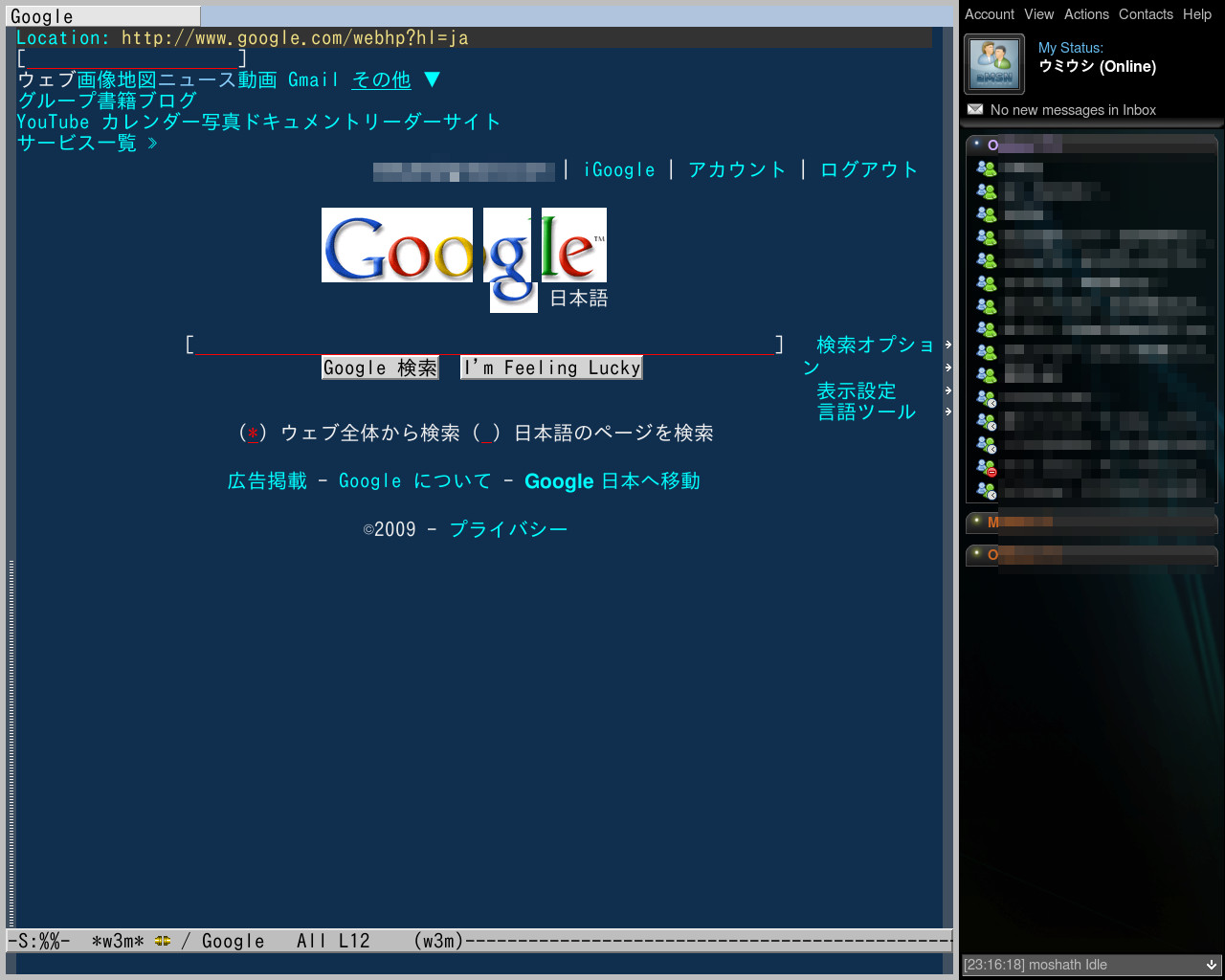Viewport: 1225px width, 980px height.
Task: Click the status bar icon next to *w3m*
Action: tap(163, 942)
